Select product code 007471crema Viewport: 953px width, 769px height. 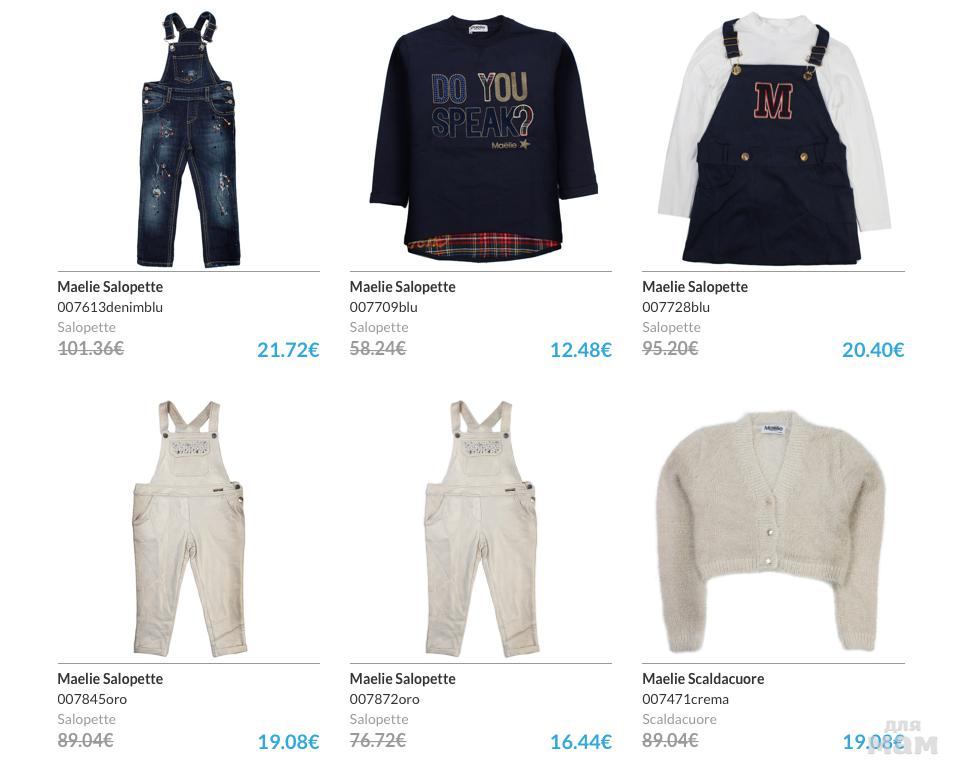[x=685, y=699]
